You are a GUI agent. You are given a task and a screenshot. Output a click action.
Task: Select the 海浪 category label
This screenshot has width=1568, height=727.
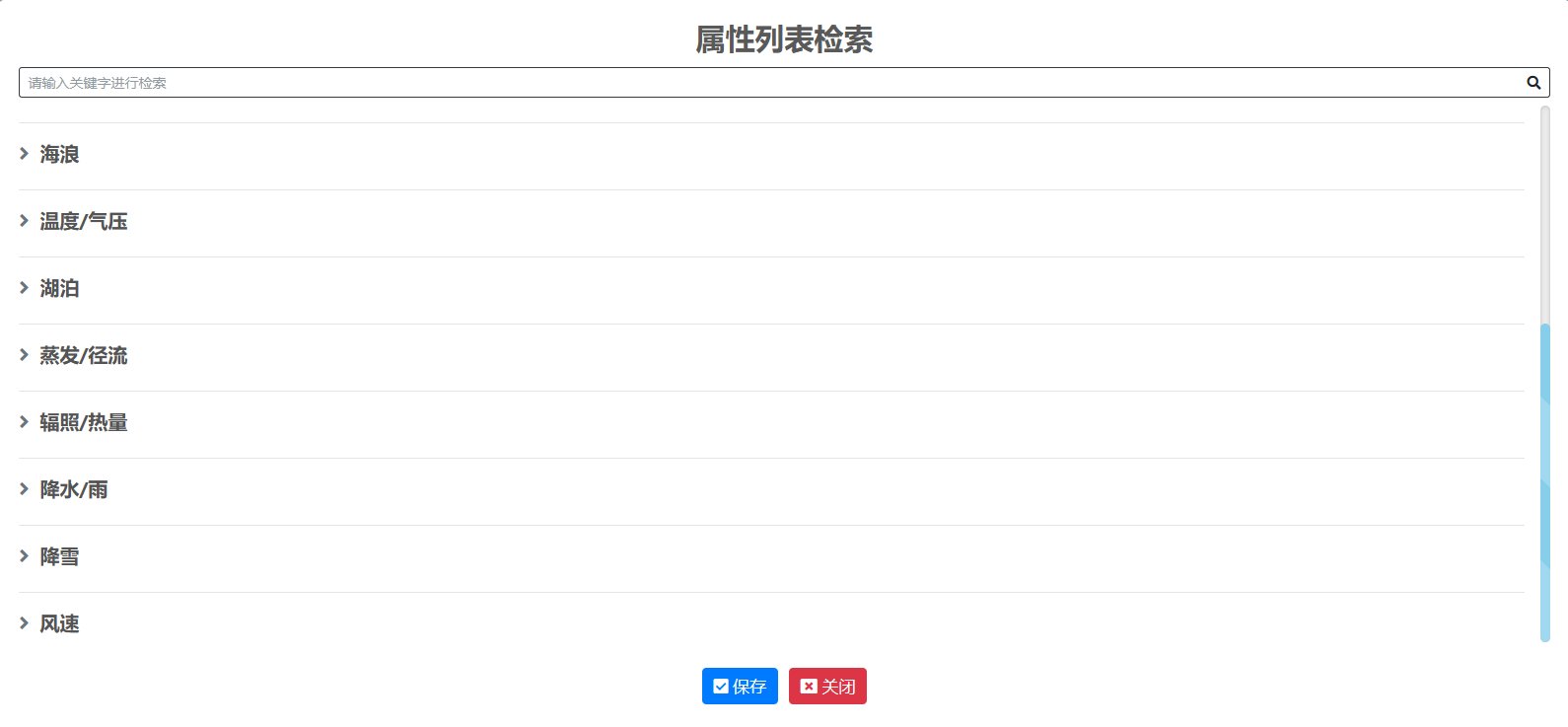pos(59,154)
